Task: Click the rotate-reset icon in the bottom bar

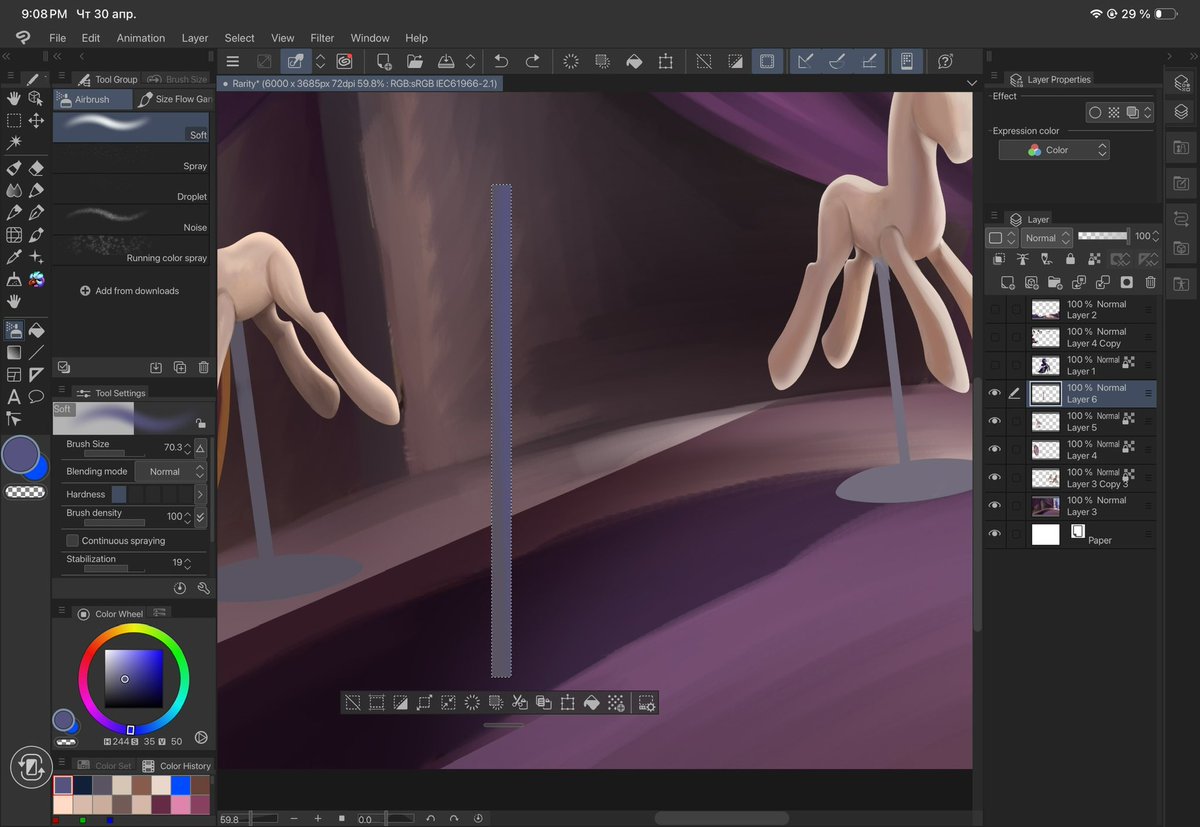Action: pos(478,818)
